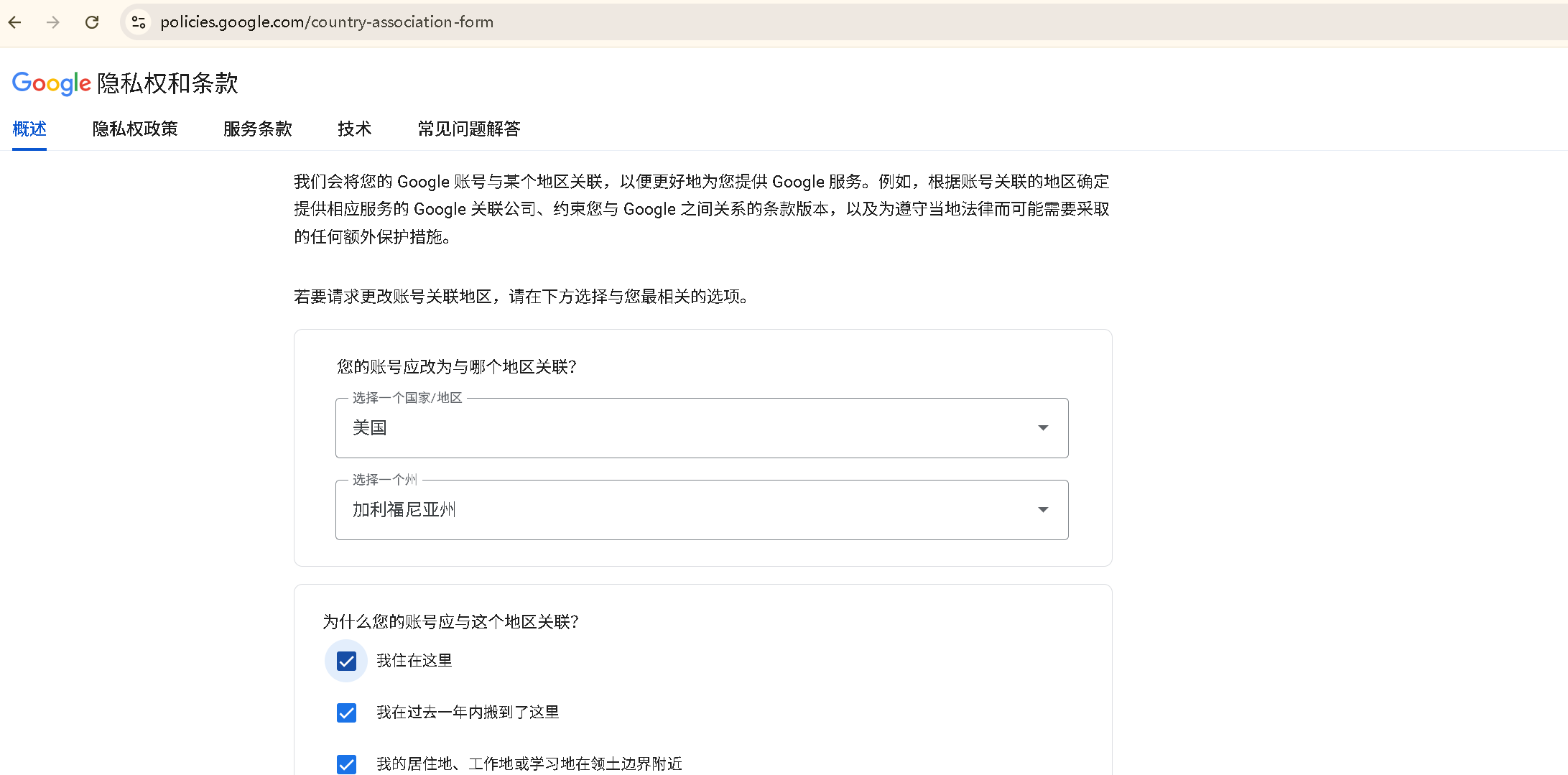
Task: Click the Google logo
Action: (51, 83)
